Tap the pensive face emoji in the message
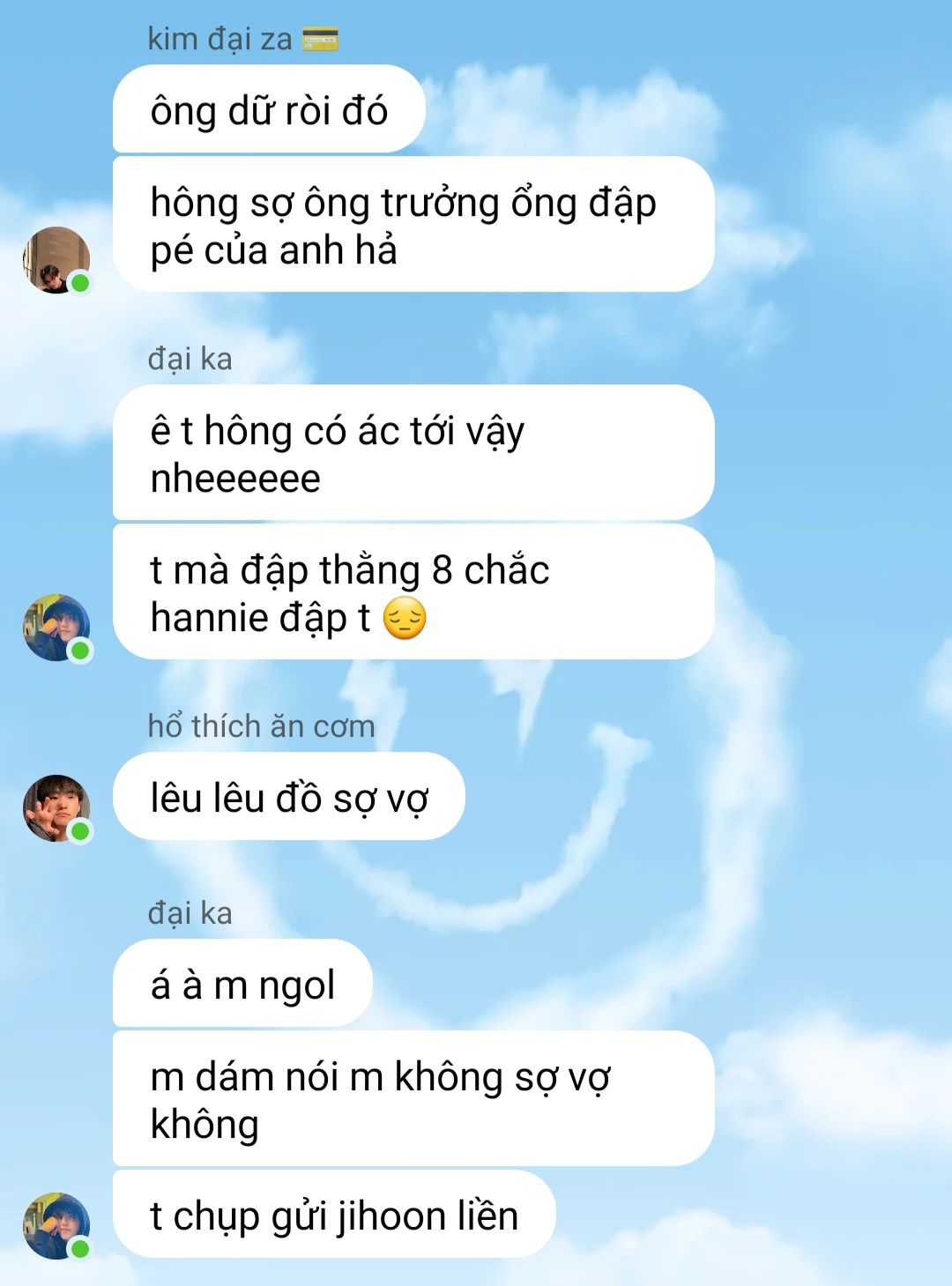The image size is (952, 1286). [405, 618]
